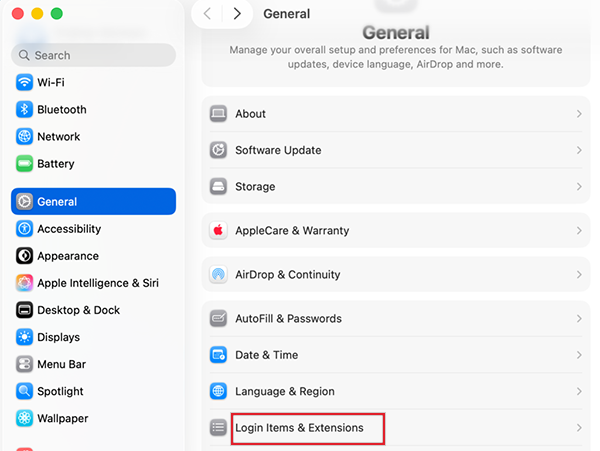Open Appearance in the sidebar
Image resolution: width=600 pixels, height=451 pixels.
click(x=68, y=256)
